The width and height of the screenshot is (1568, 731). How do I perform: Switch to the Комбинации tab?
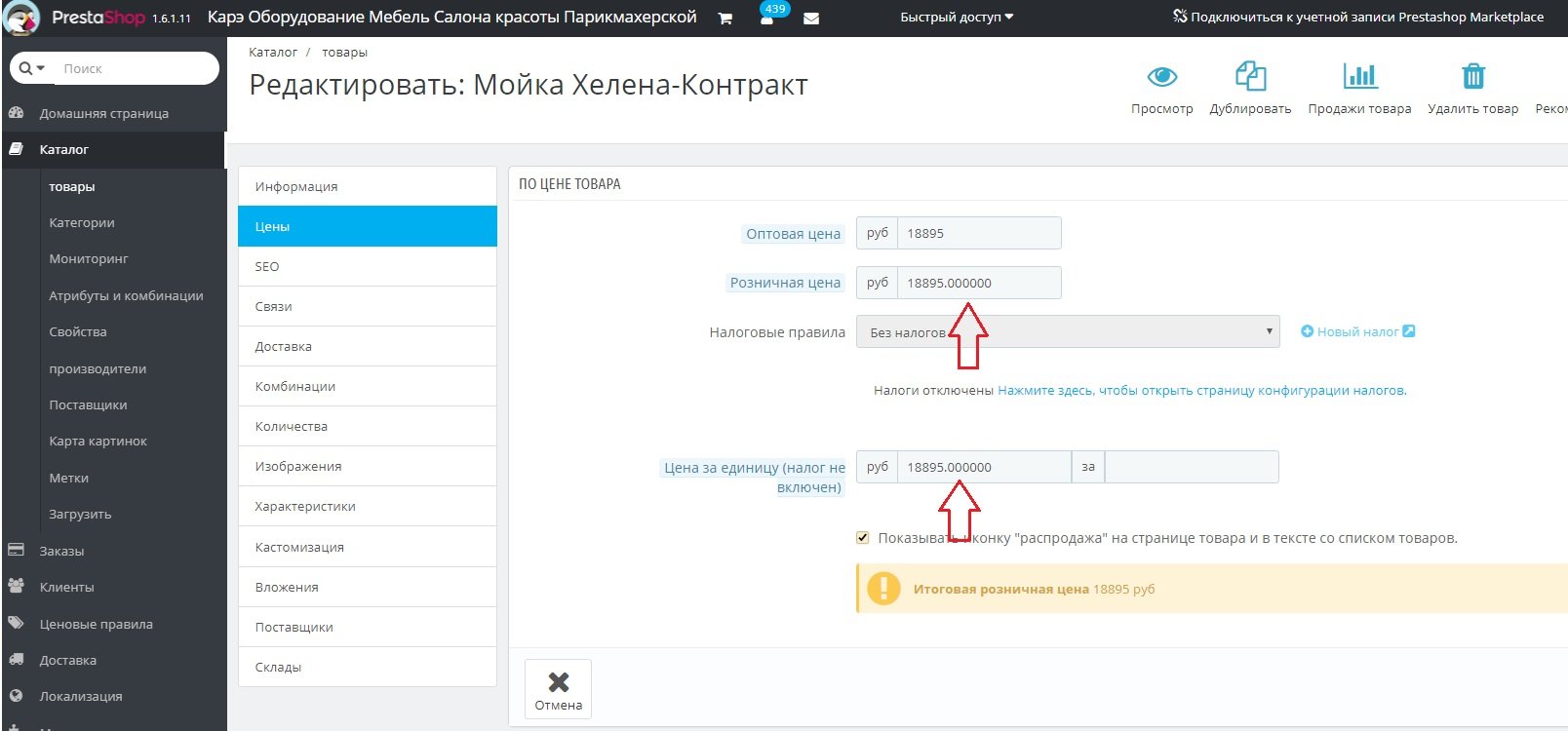368,386
